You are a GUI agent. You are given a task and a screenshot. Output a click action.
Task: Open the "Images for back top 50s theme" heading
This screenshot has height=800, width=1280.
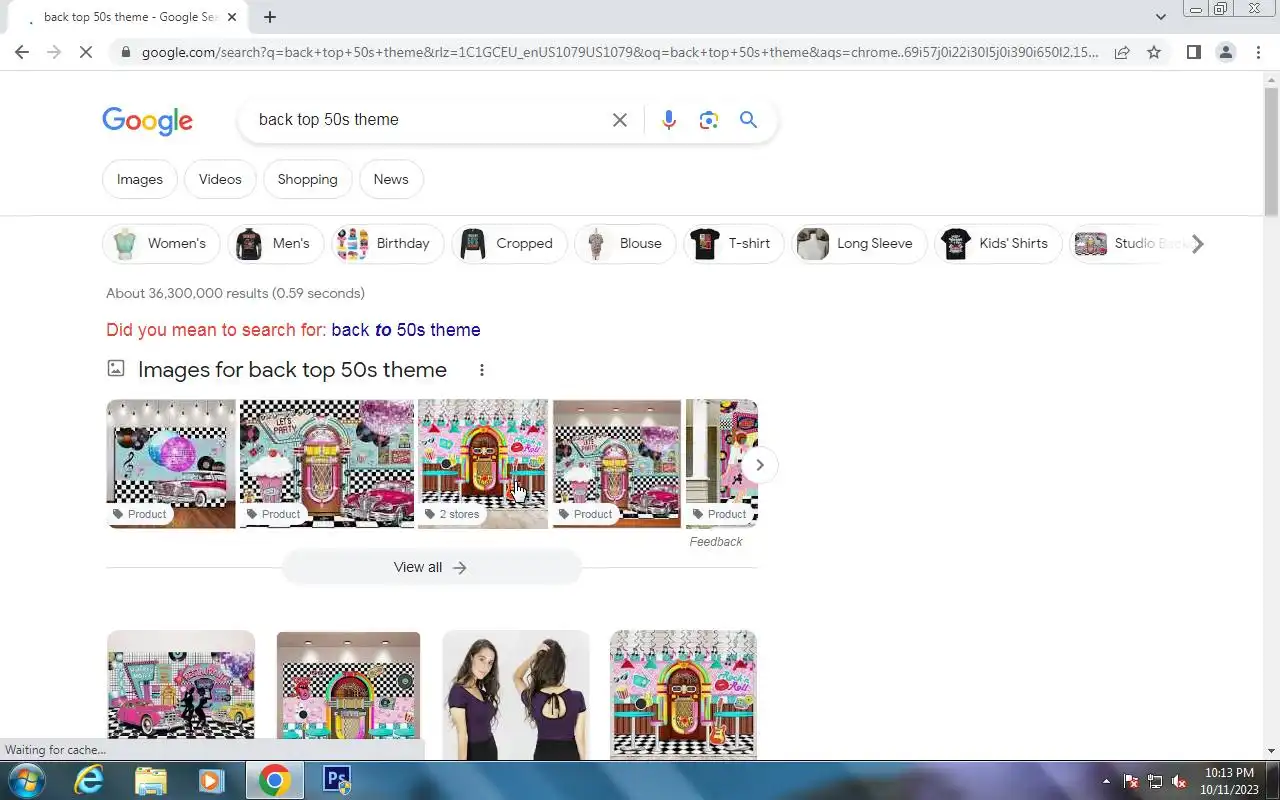[x=292, y=370]
